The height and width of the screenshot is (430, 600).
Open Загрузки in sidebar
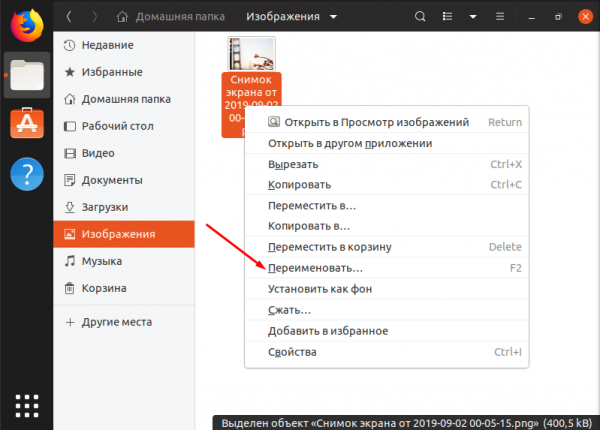coord(124,207)
